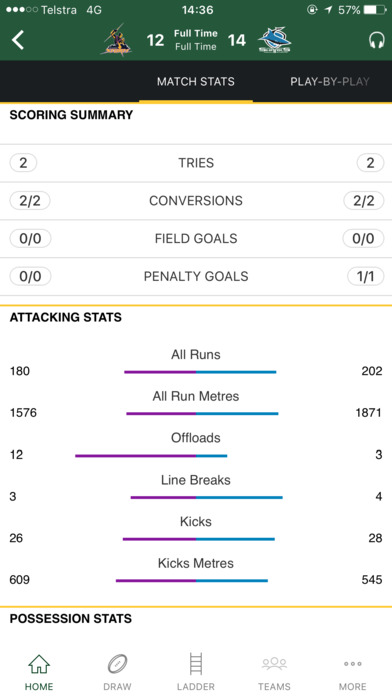Tap the Storm conversions 2/2 badge

(x=30, y=201)
